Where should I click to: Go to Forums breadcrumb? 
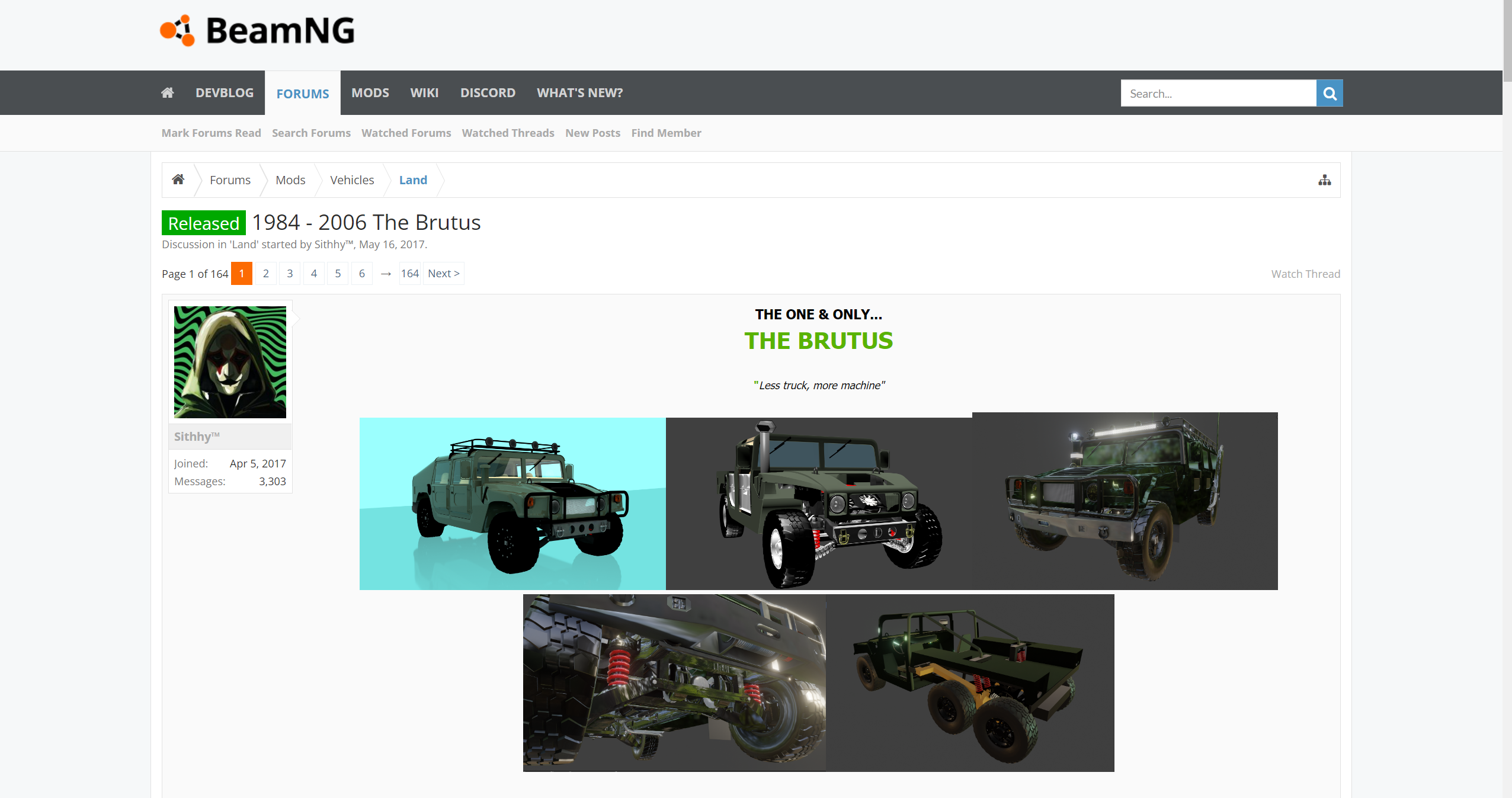[230, 180]
